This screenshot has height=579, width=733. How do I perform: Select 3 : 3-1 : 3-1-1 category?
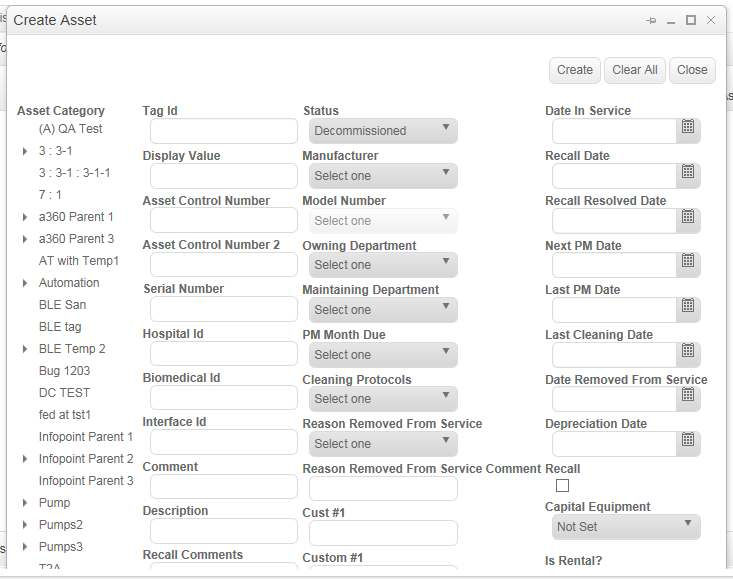pos(75,173)
